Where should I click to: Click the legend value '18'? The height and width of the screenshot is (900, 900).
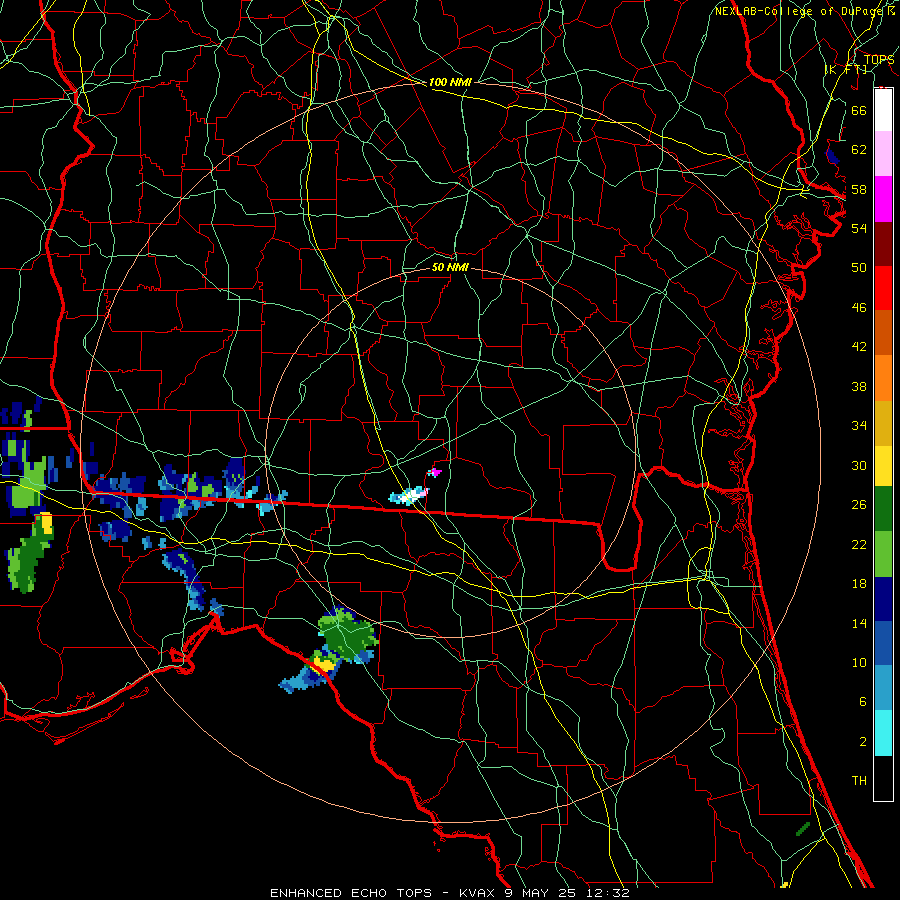coord(859,584)
